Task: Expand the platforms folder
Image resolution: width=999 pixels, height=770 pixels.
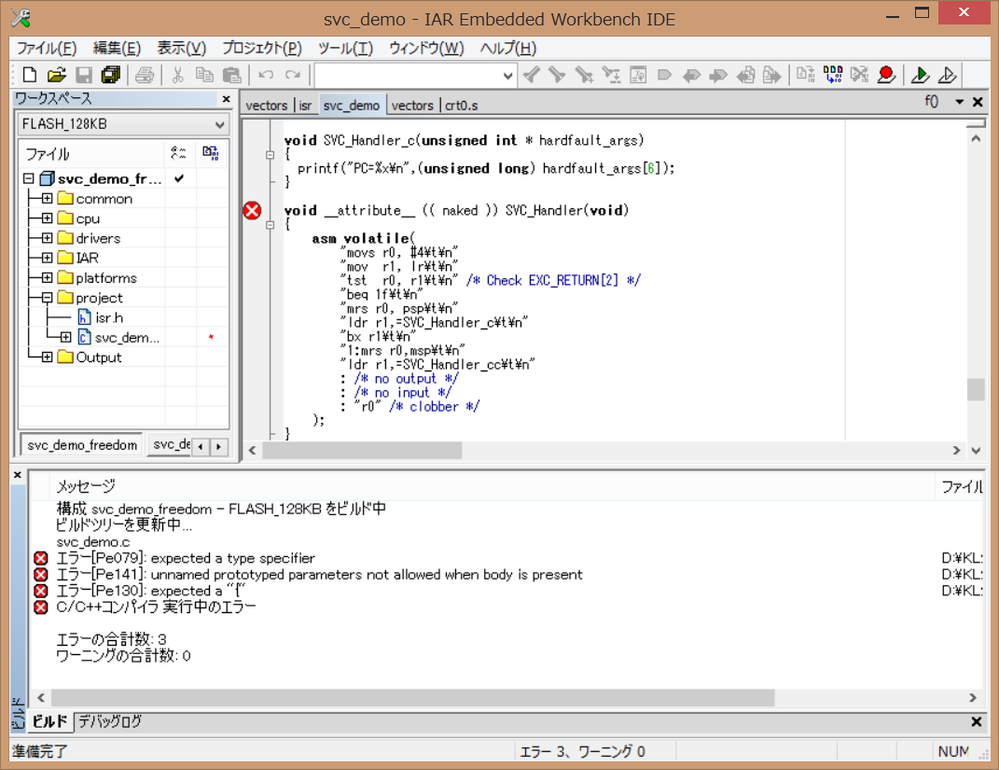Action: point(47,278)
